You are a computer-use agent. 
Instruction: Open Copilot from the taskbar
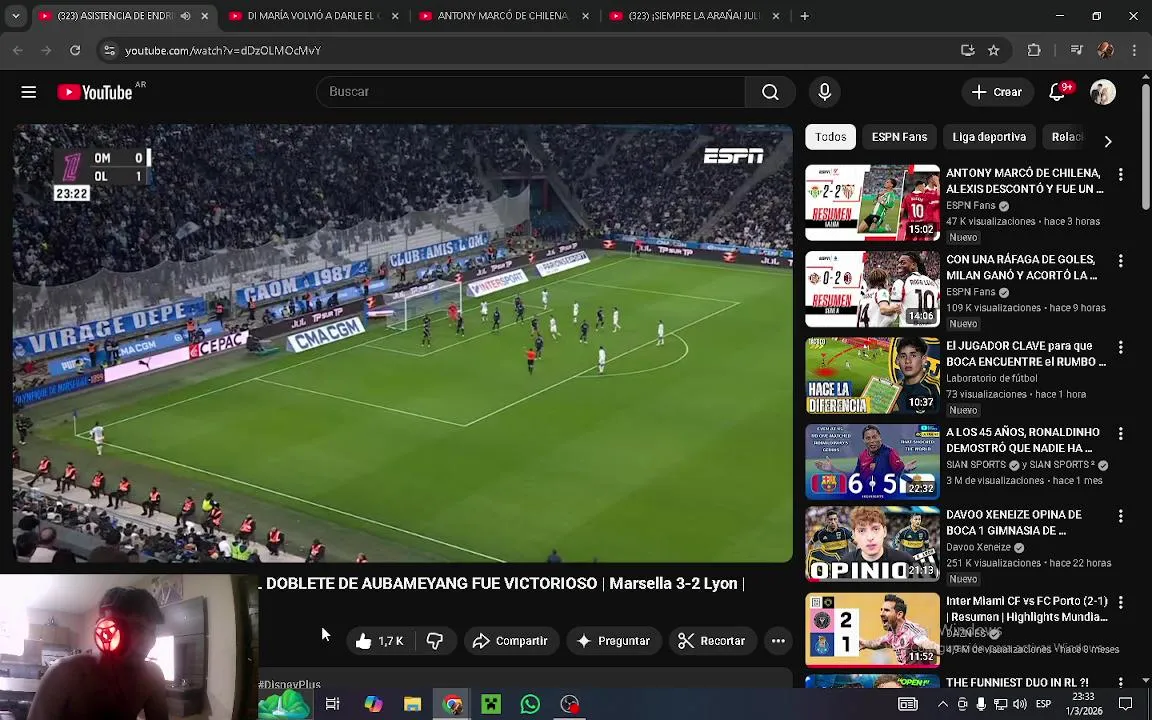pyautogui.click(x=373, y=704)
